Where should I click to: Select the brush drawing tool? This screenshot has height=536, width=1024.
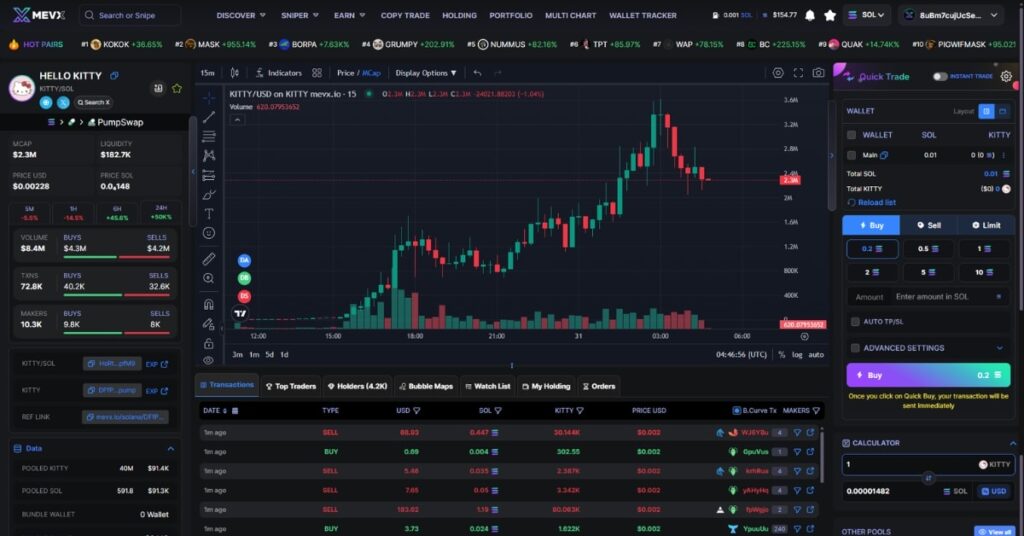click(208, 195)
